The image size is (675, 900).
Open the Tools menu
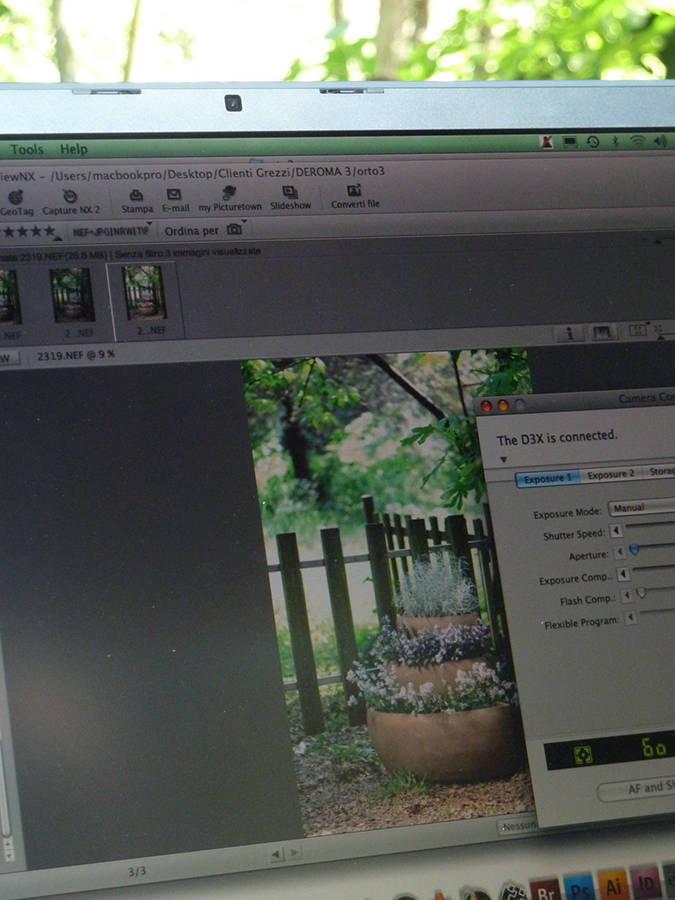(27, 150)
